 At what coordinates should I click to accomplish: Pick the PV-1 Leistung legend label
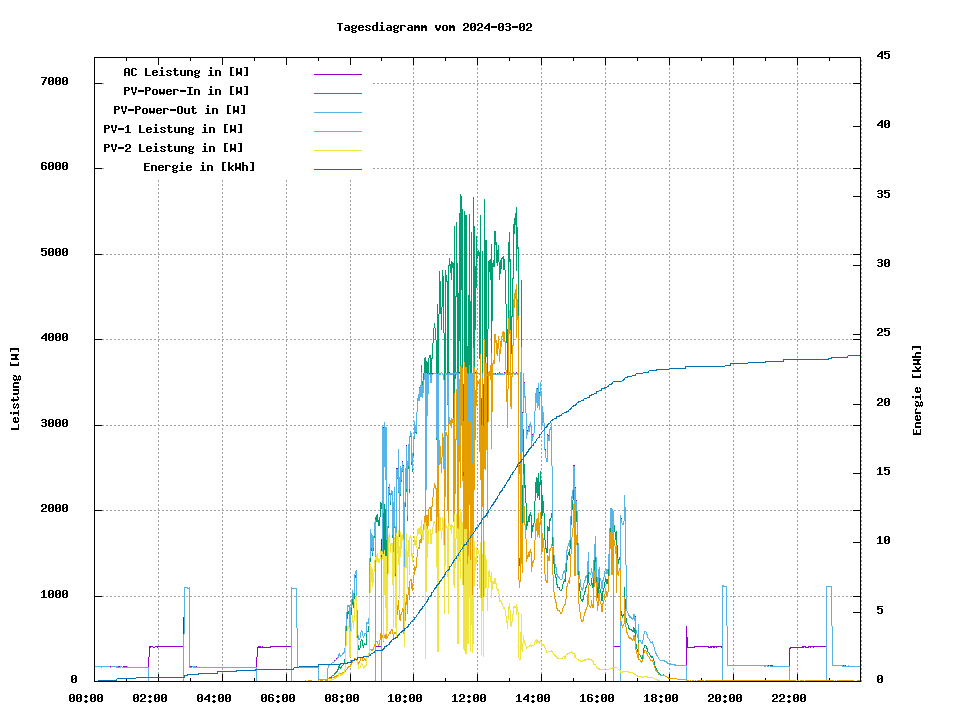point(173,129)
